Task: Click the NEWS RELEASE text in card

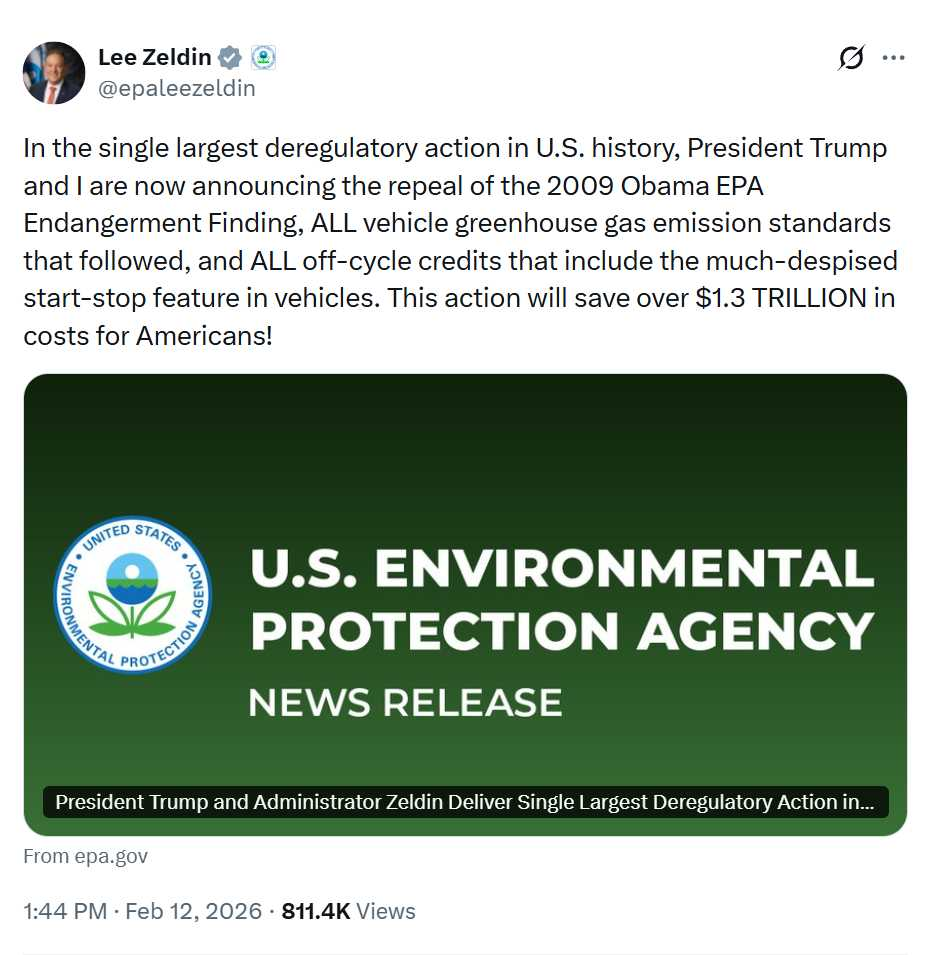Action: click(405, 702)
